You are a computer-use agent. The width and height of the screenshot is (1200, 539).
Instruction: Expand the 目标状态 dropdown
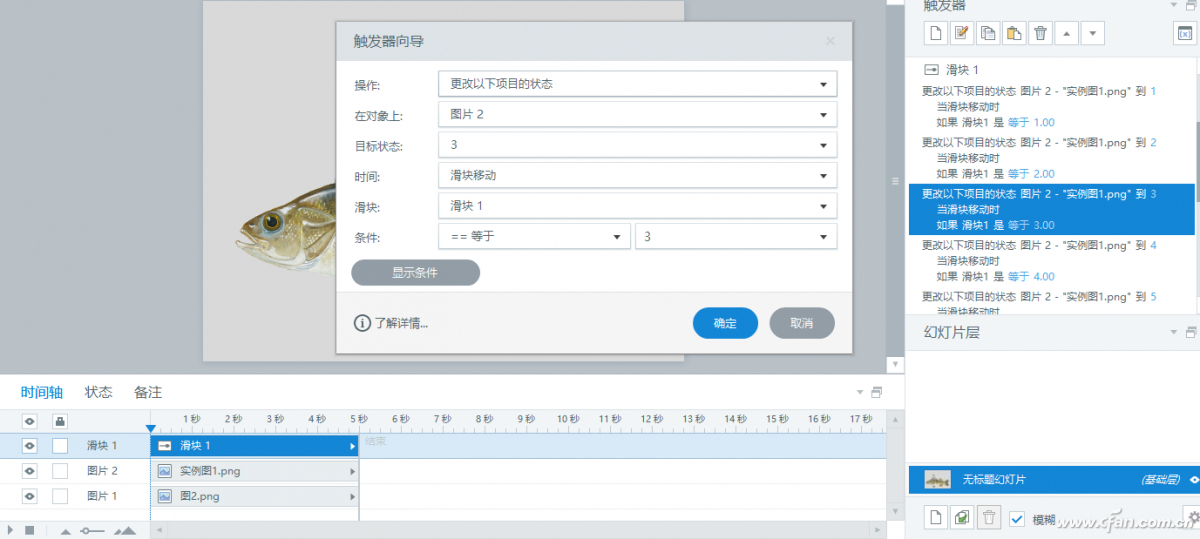[x=637, y=145]
